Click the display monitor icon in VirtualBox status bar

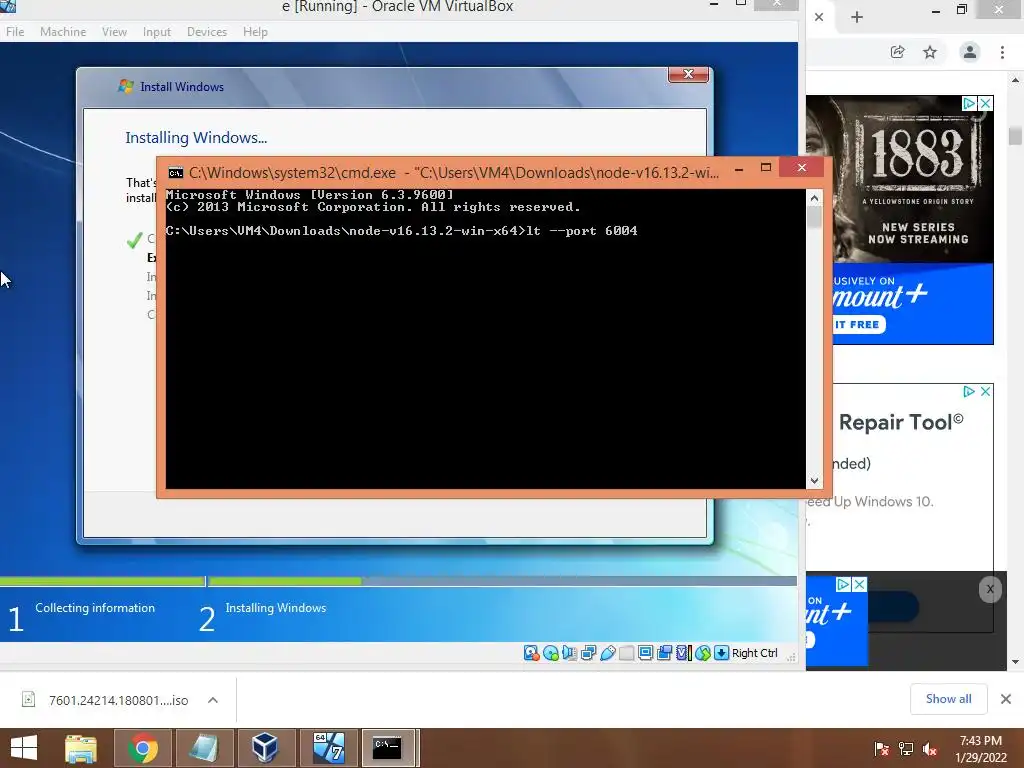point(645,653)
